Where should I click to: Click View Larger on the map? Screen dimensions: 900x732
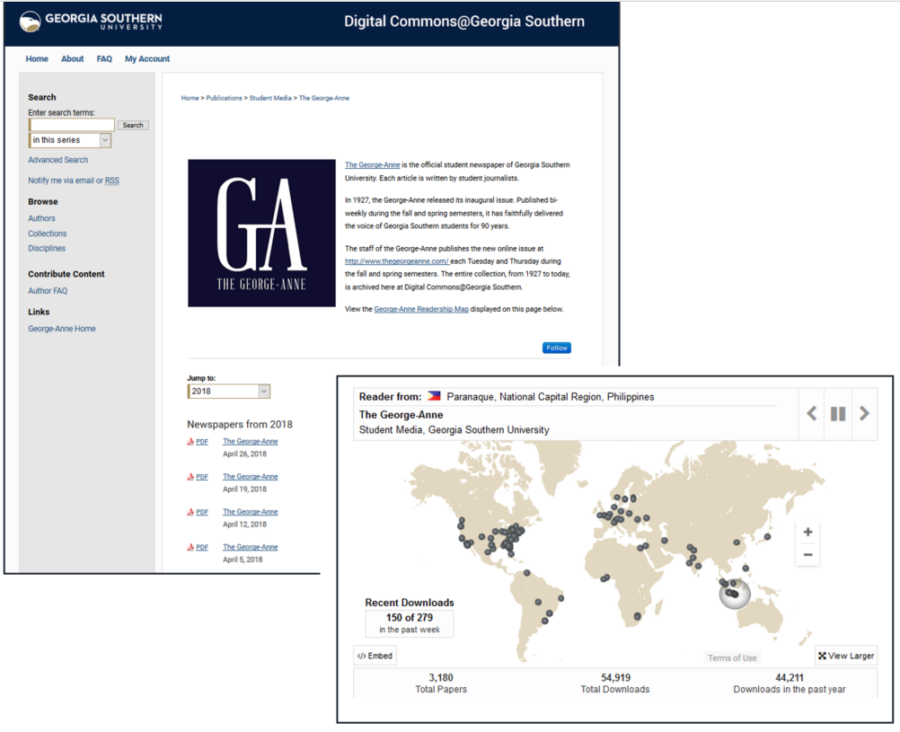[846, 656]
